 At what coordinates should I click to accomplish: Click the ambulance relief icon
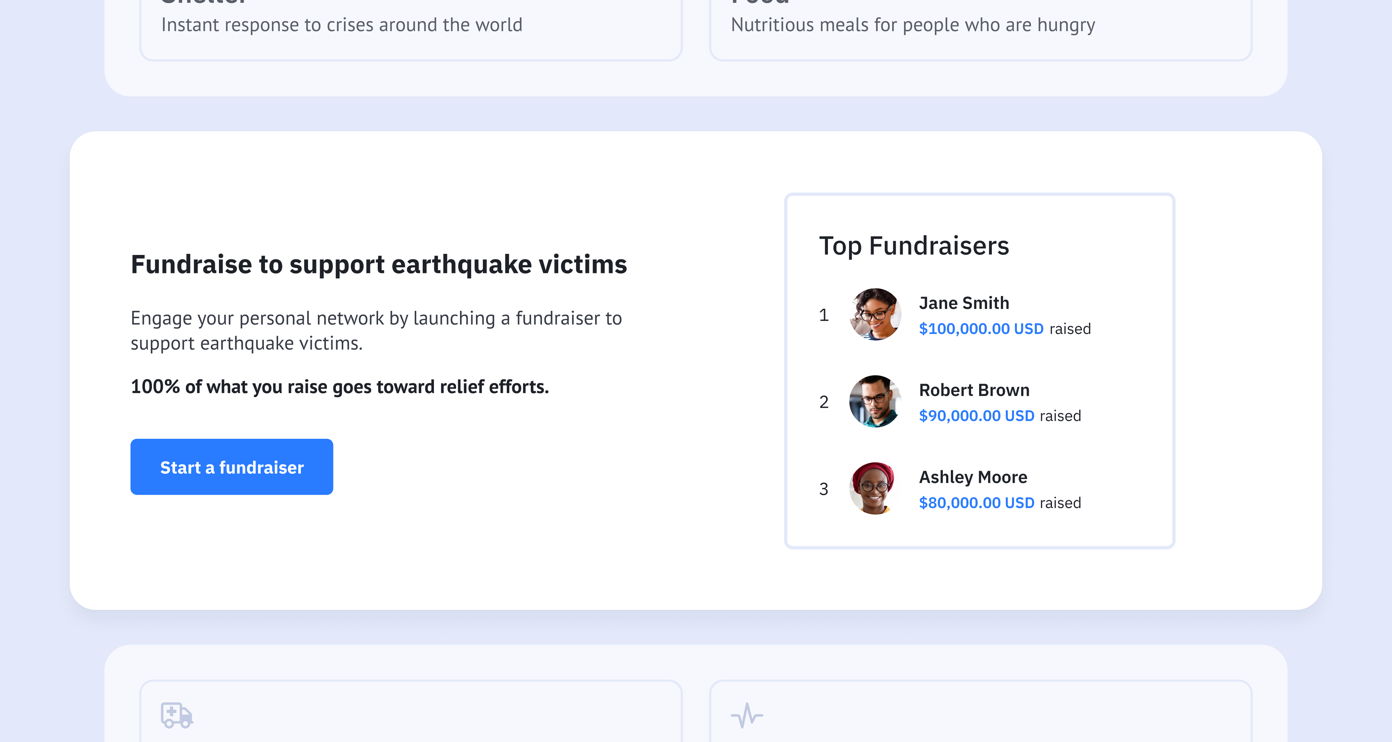[x=175, y=715]
